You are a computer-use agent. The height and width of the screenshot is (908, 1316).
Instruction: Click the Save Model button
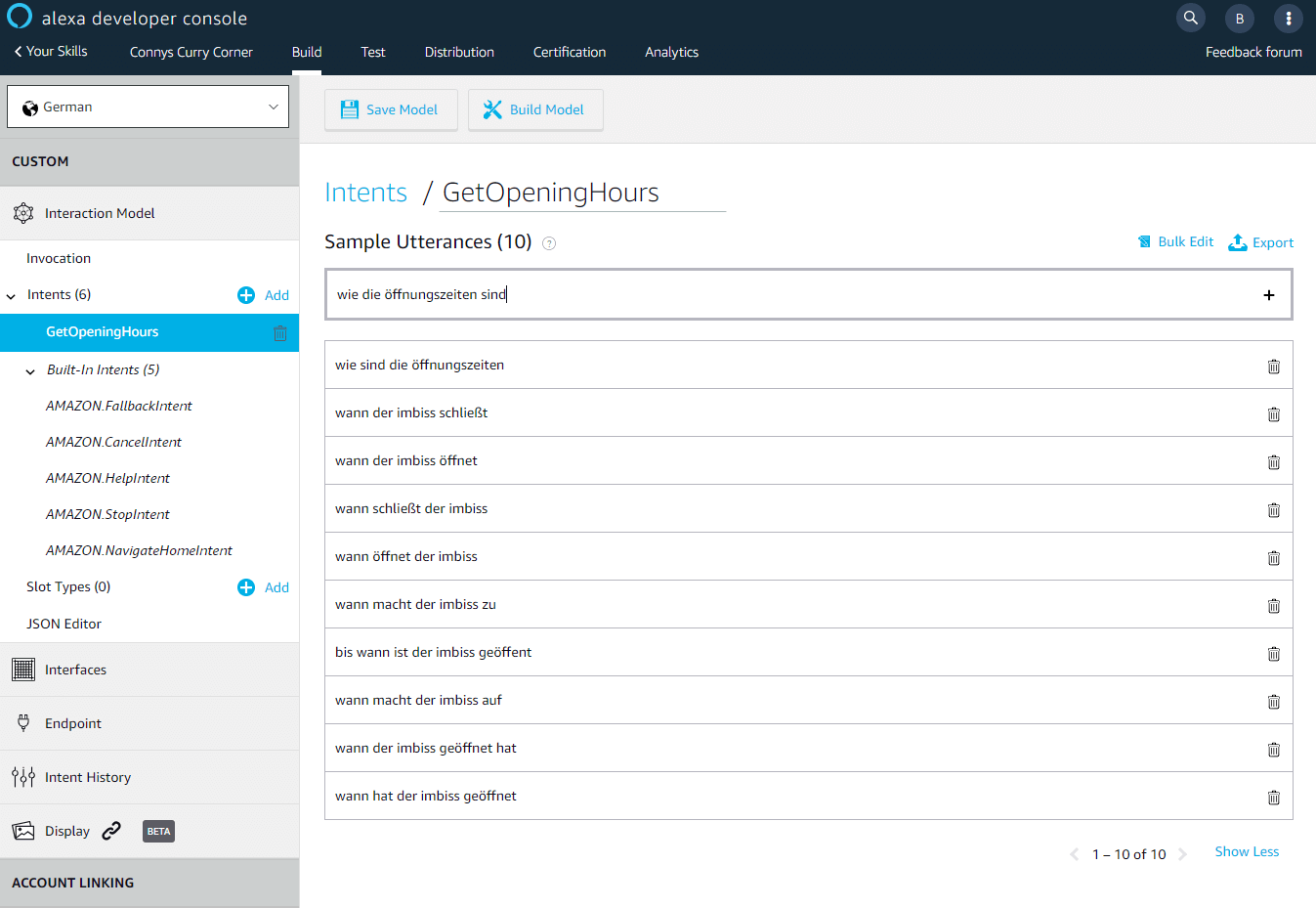pos(391,109)
